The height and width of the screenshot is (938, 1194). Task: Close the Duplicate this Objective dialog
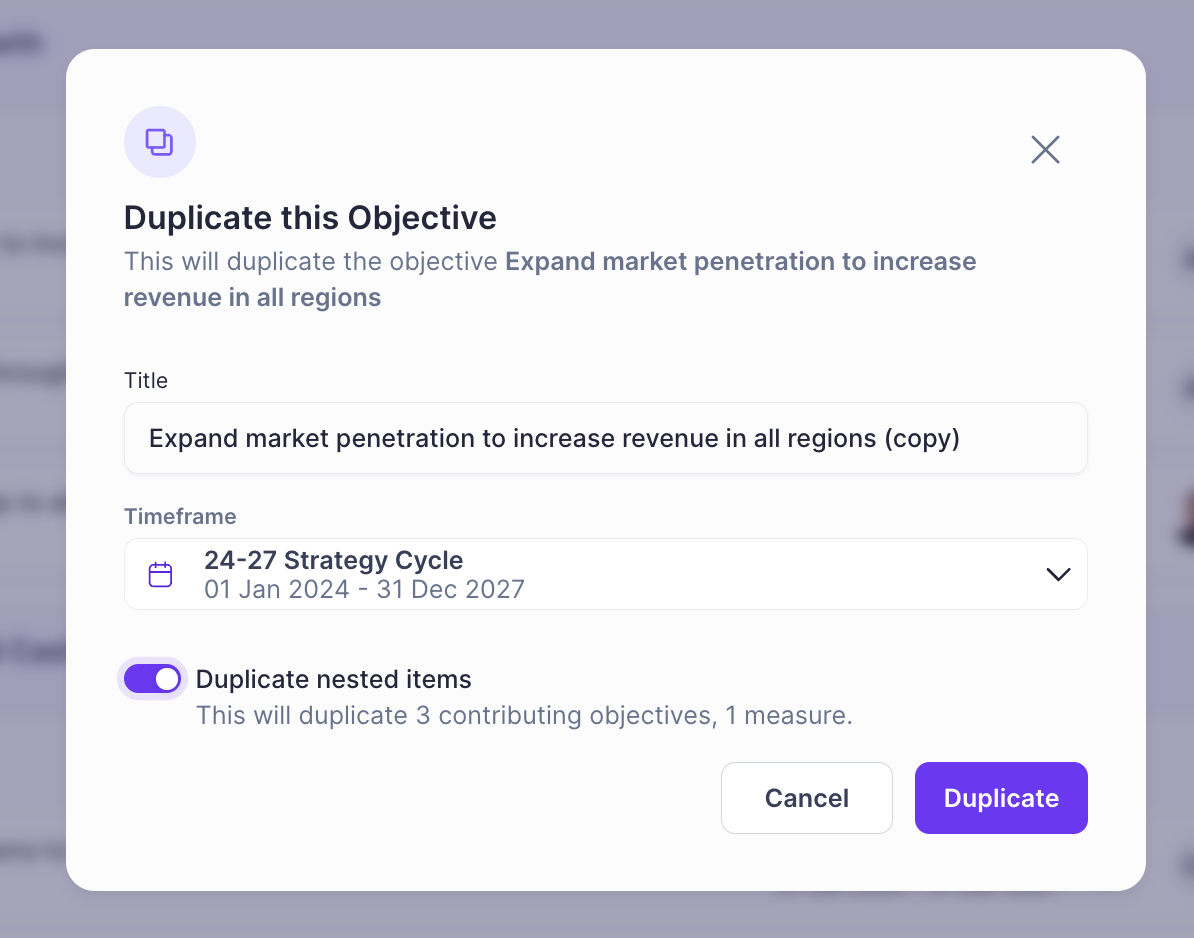pyautogui.click(x=1045, y=149)
